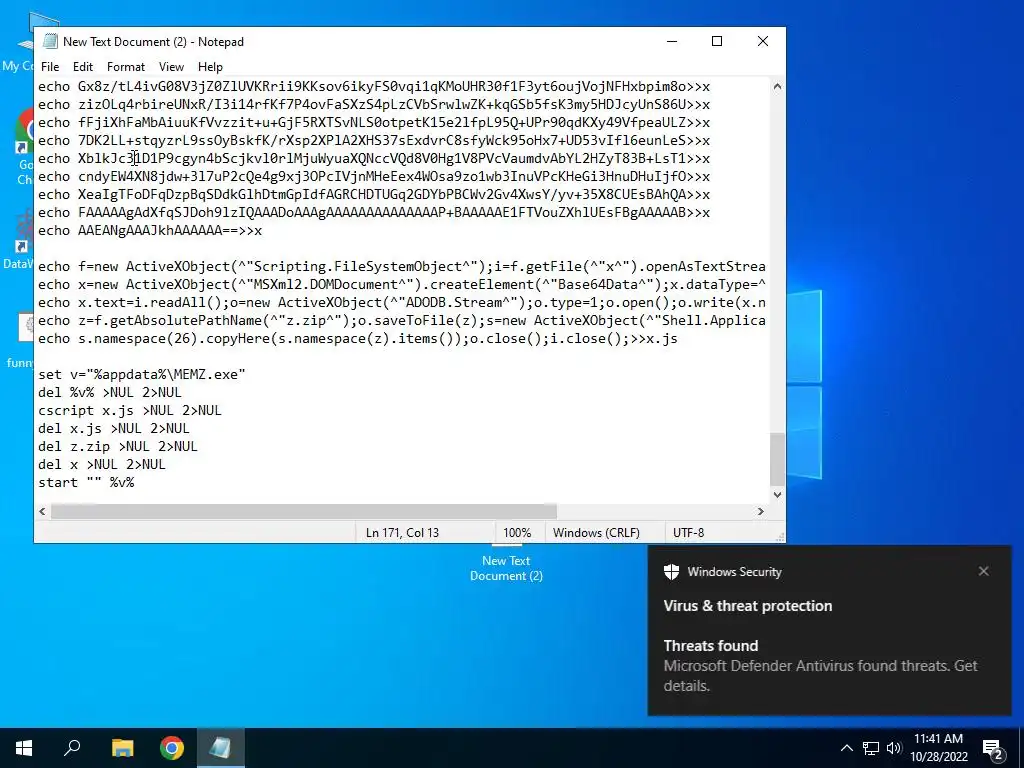Click the line starting 'echo f=new ActiveXObject'

click(402, 266)
